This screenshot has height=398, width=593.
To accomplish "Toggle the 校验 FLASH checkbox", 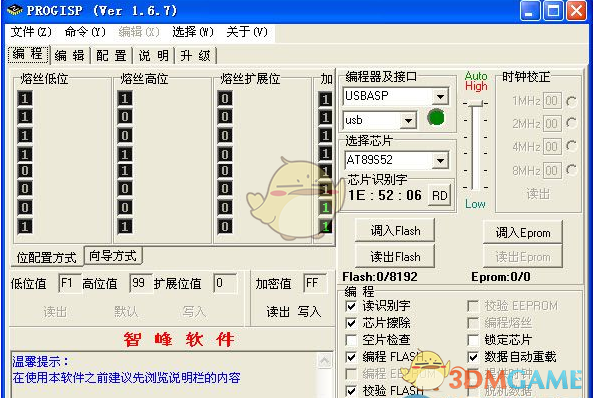I will pos(351,390).
